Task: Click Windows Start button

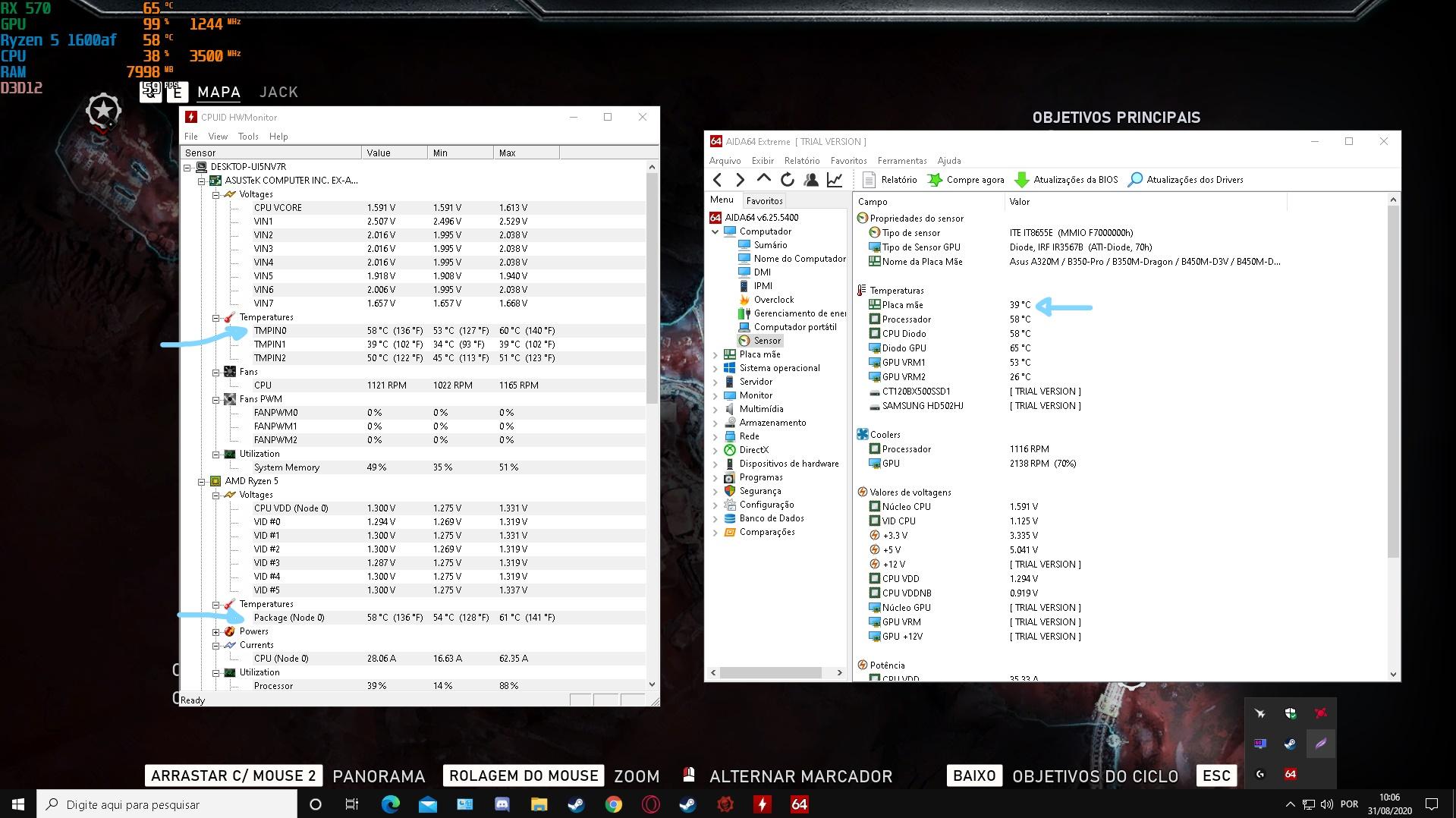Action: click(18, 804)
